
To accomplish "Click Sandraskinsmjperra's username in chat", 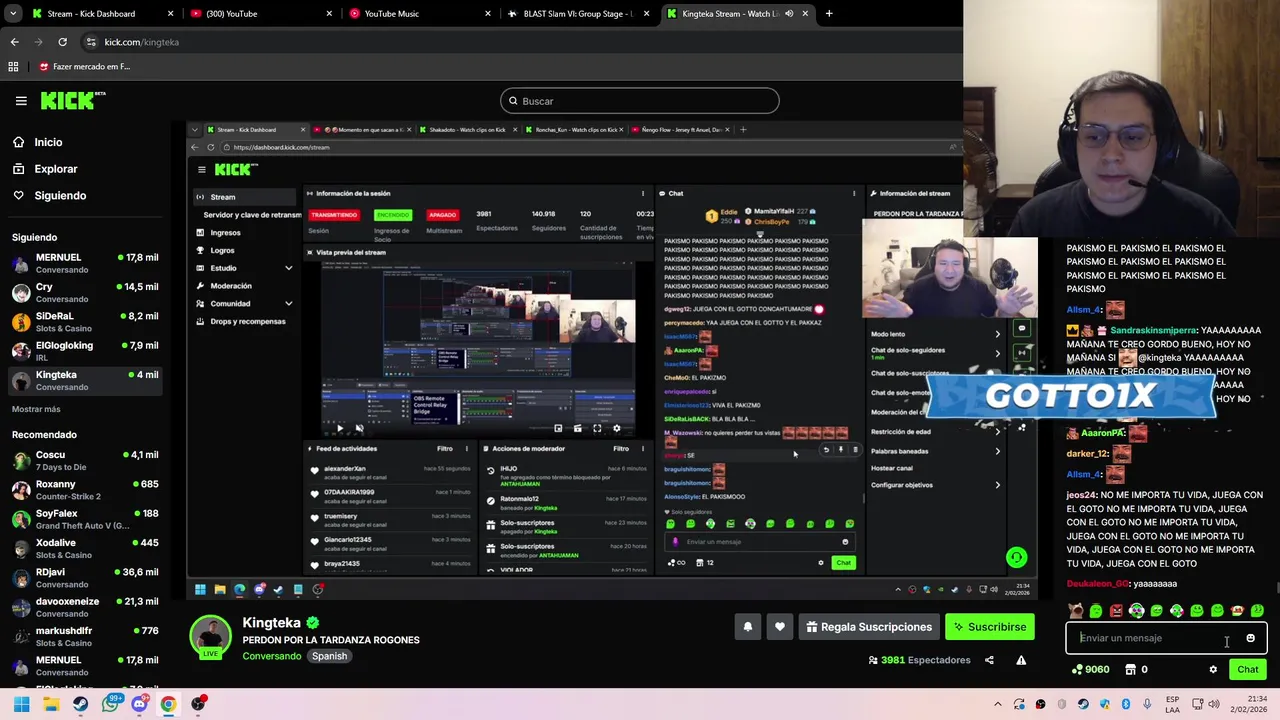I will click(1153, 330).
